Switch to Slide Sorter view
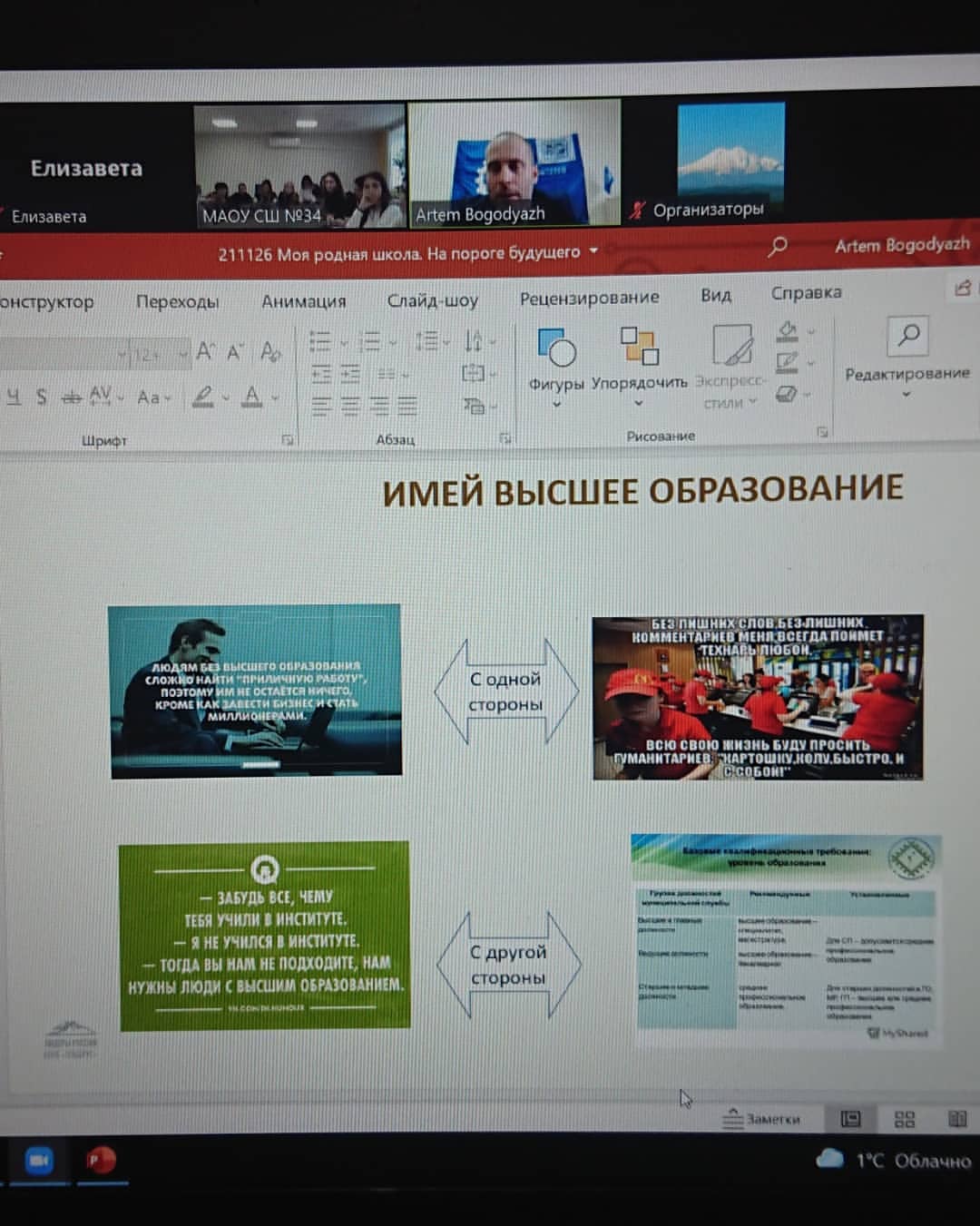The height and width of the screenshot is (1226, 980). 905,1119
